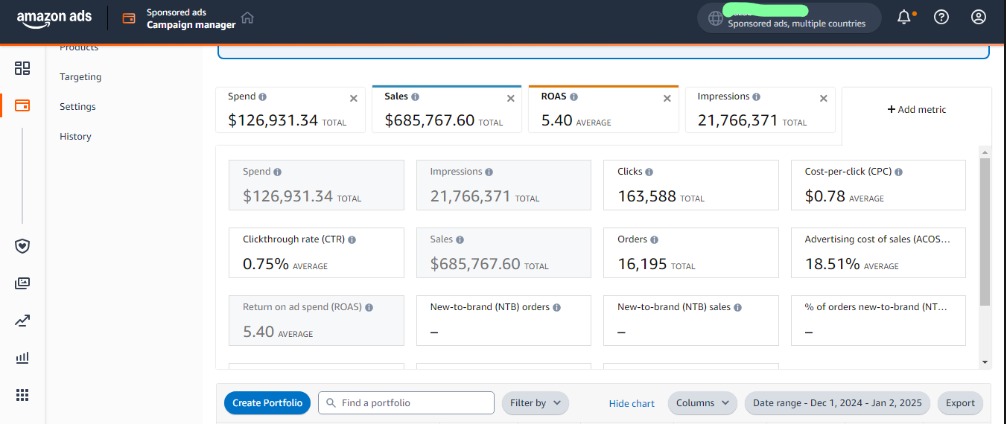This screenshot has width=1006, height=424.
Task: Open History in the left menu
Action: click(75, 136)
